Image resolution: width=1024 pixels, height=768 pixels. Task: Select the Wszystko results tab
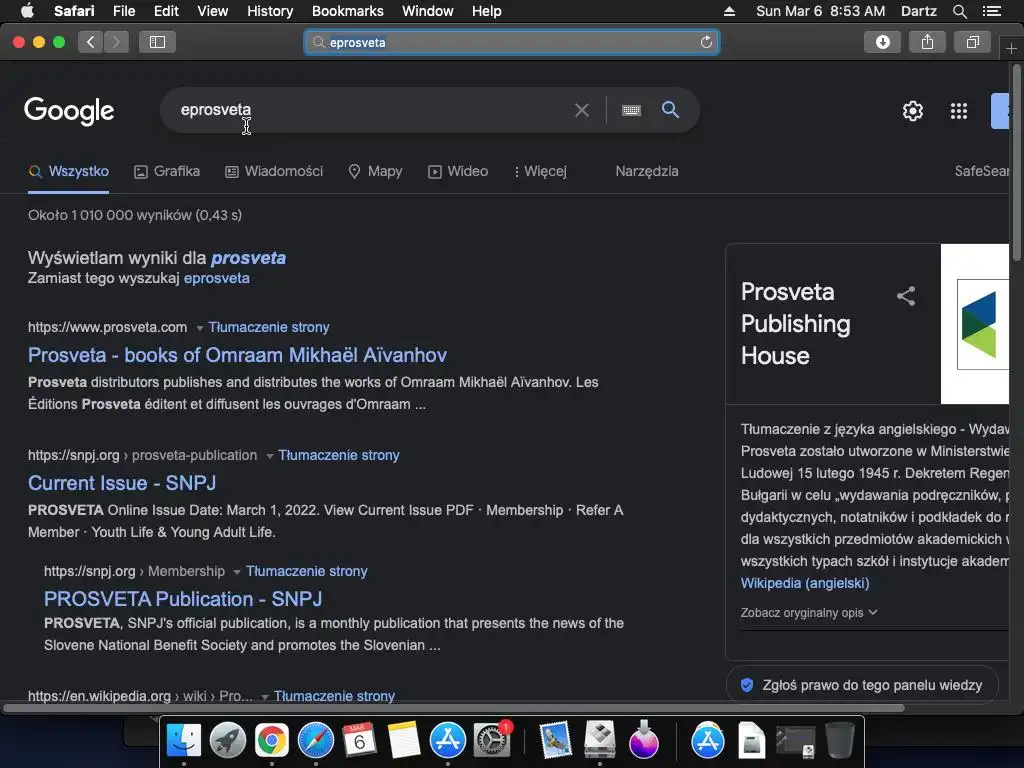[69, 171]
